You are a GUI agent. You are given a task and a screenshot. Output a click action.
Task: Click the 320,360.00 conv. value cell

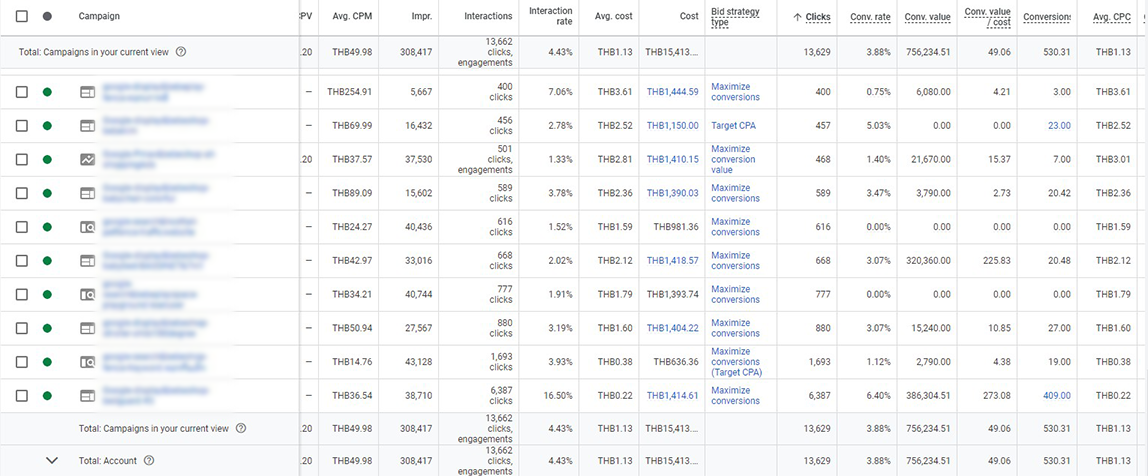928,261
